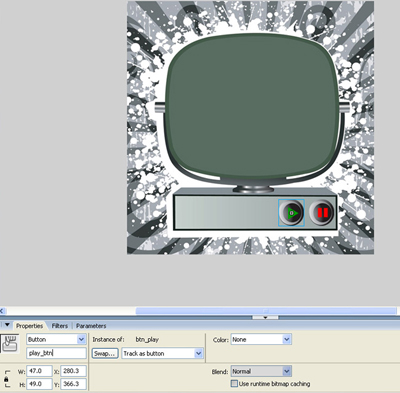Click the Y field showing 366.3
Screen dimensions: 400x393
[73, 384]
